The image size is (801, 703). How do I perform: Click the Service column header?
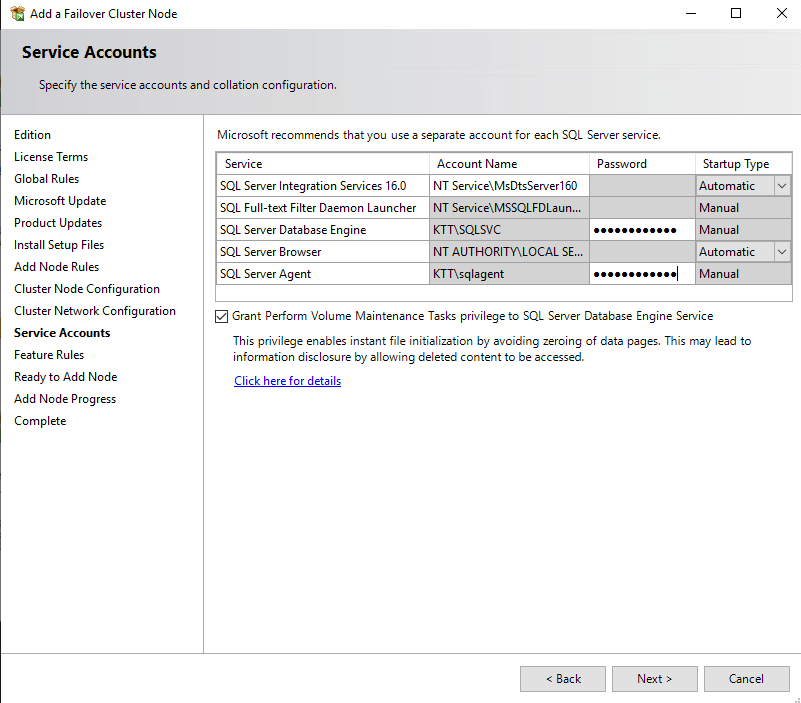323,164
